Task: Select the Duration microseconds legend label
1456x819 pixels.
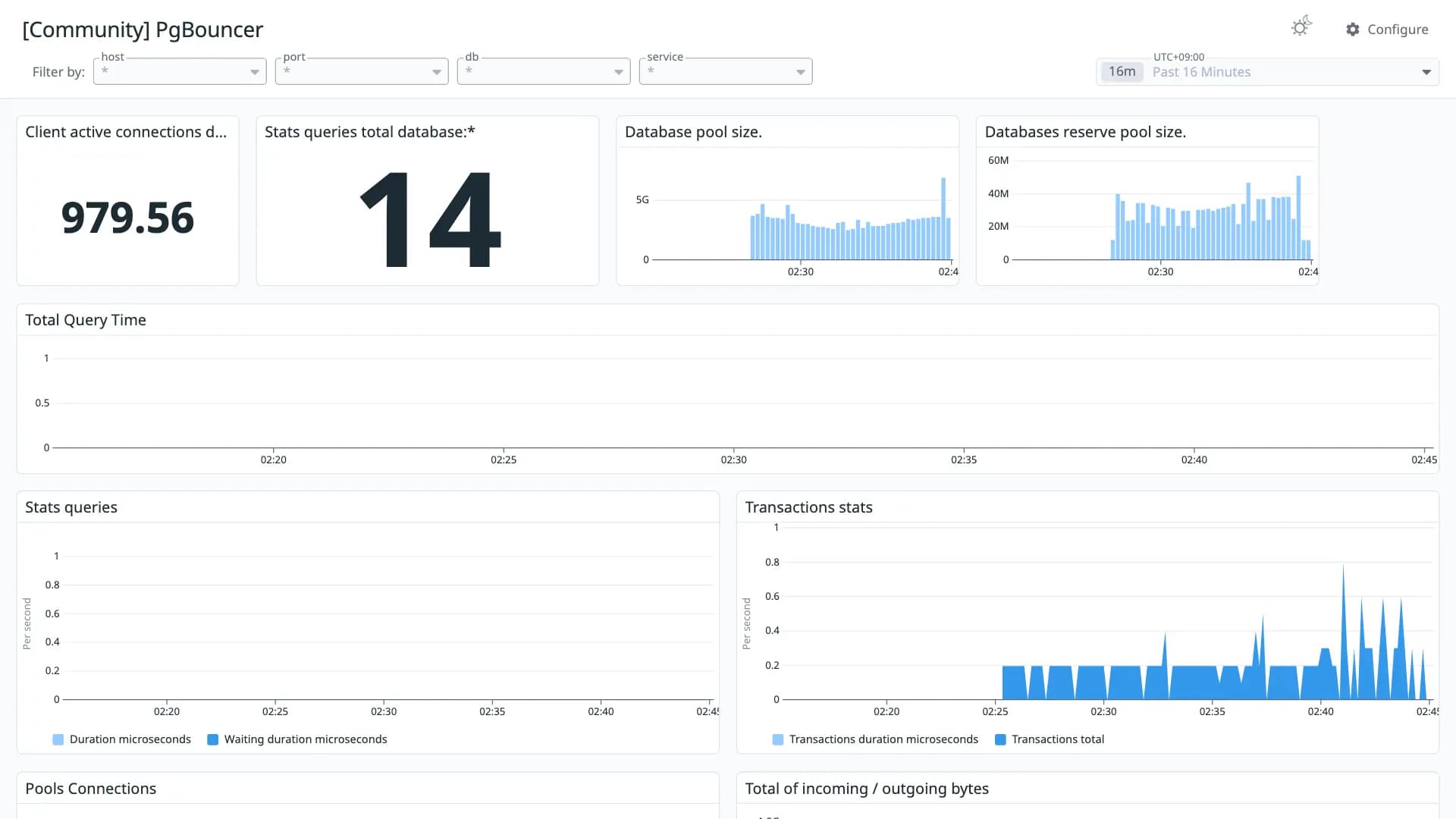Action: coord(130,739)
